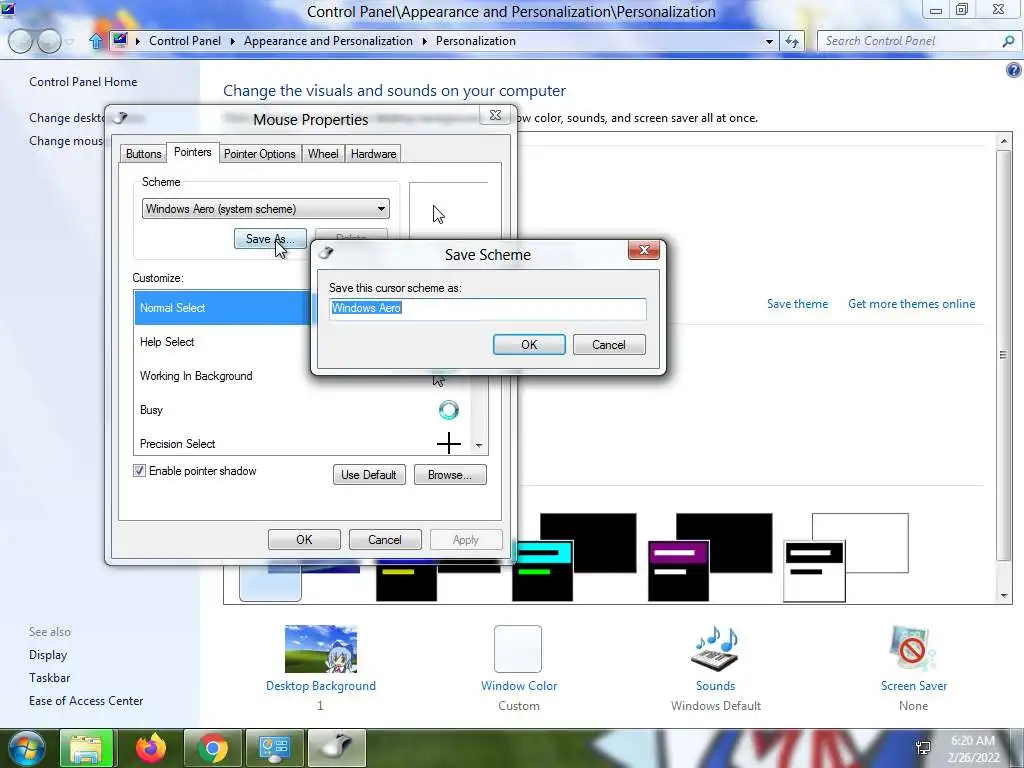This screenshot has width=1024, height=768.
Task: Click the Busy ring cursor icon
Action: tap(449, 410)
